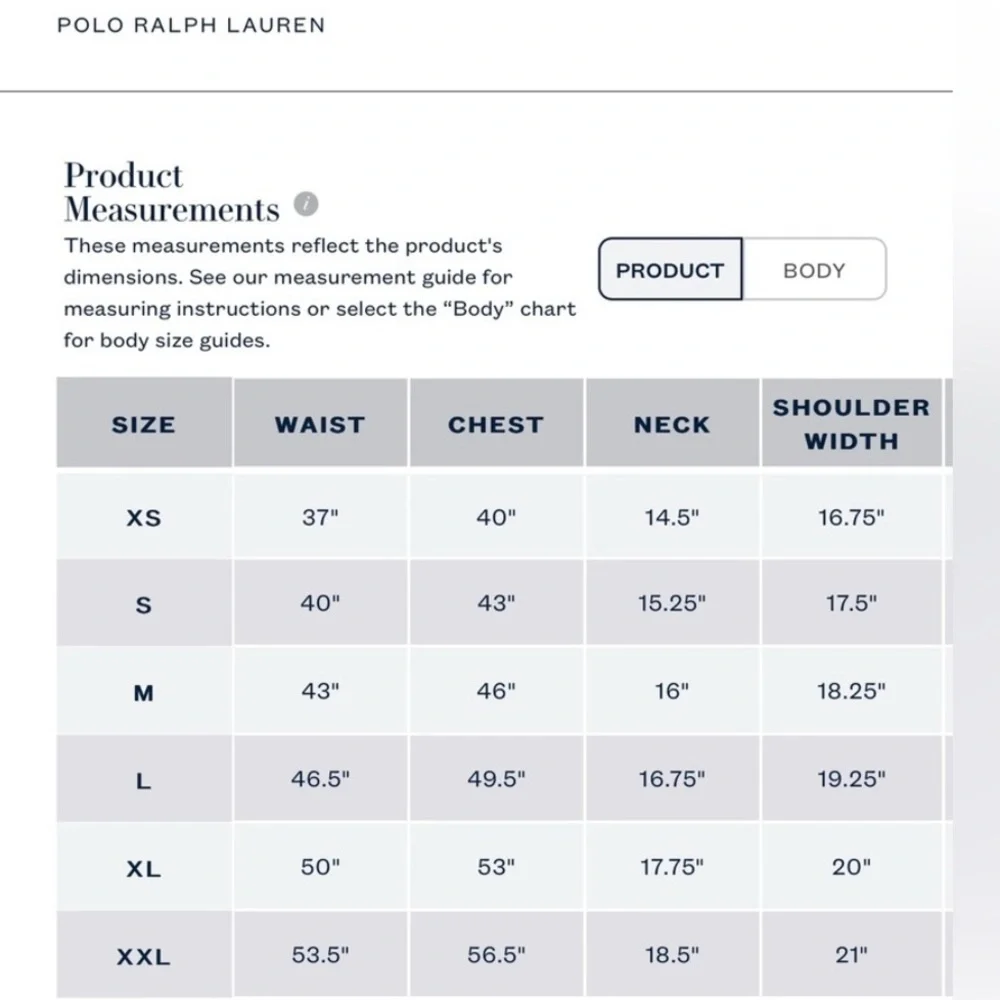The height and width of the screenshot is (1000, 1000).
Task: Click the L chest value 49.5"
Action: [495, 780]
